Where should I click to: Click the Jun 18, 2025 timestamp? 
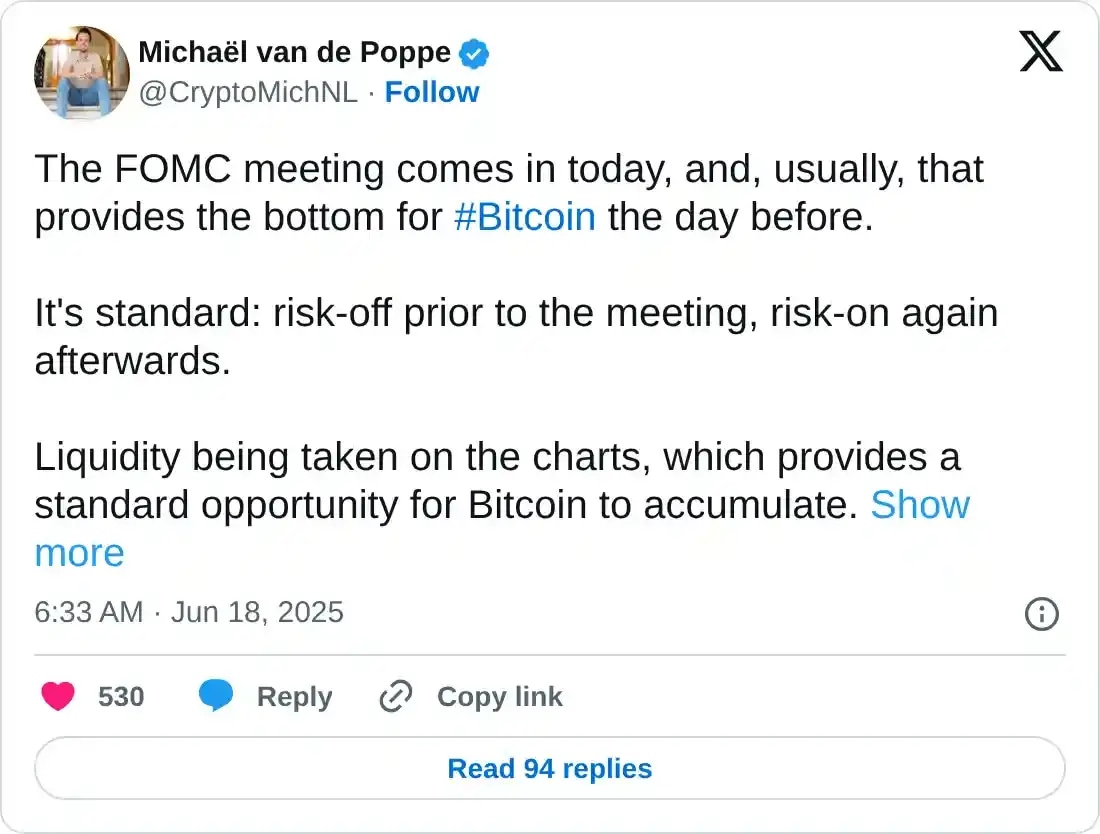coord(258,612)
